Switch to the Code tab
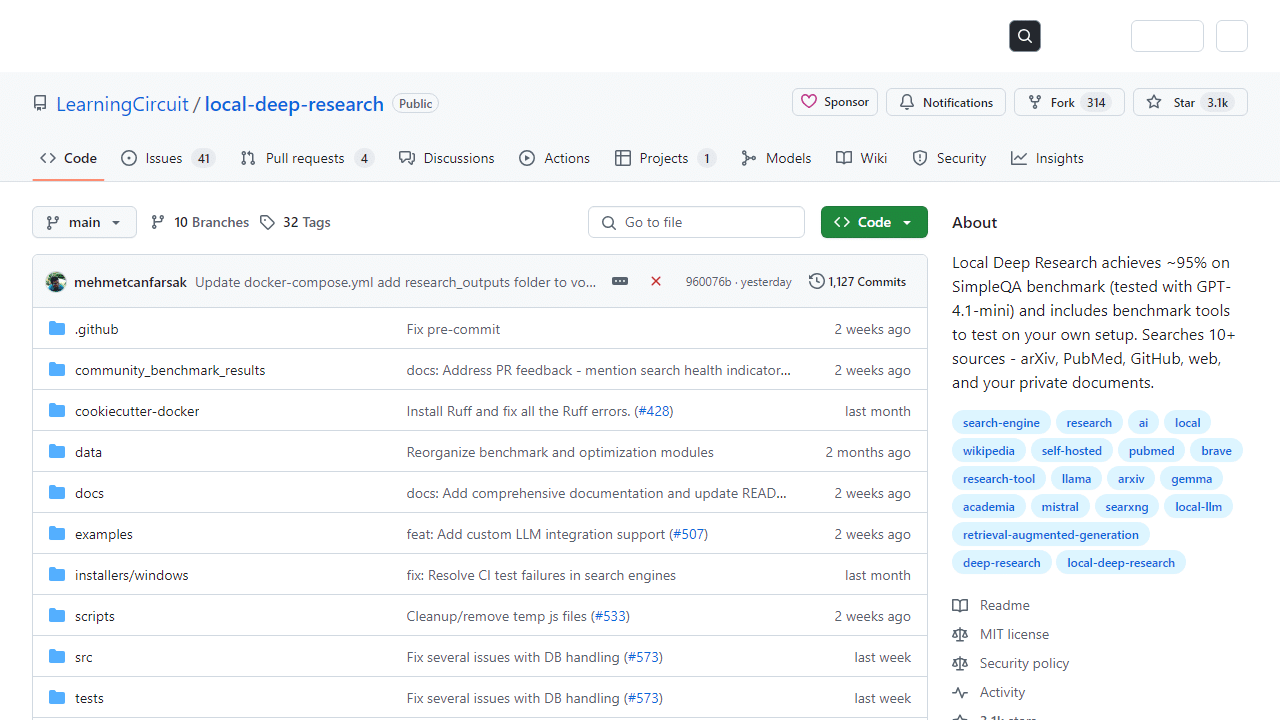This screenshot has width=1280, height=720. (x=68, y=158)
